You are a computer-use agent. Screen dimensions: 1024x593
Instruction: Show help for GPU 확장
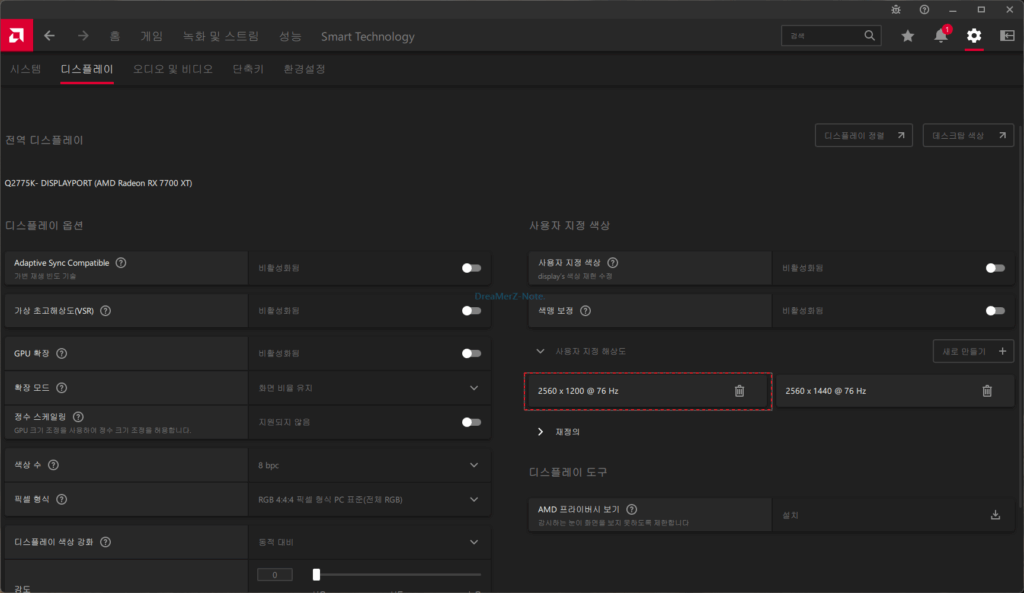(61, 353)
